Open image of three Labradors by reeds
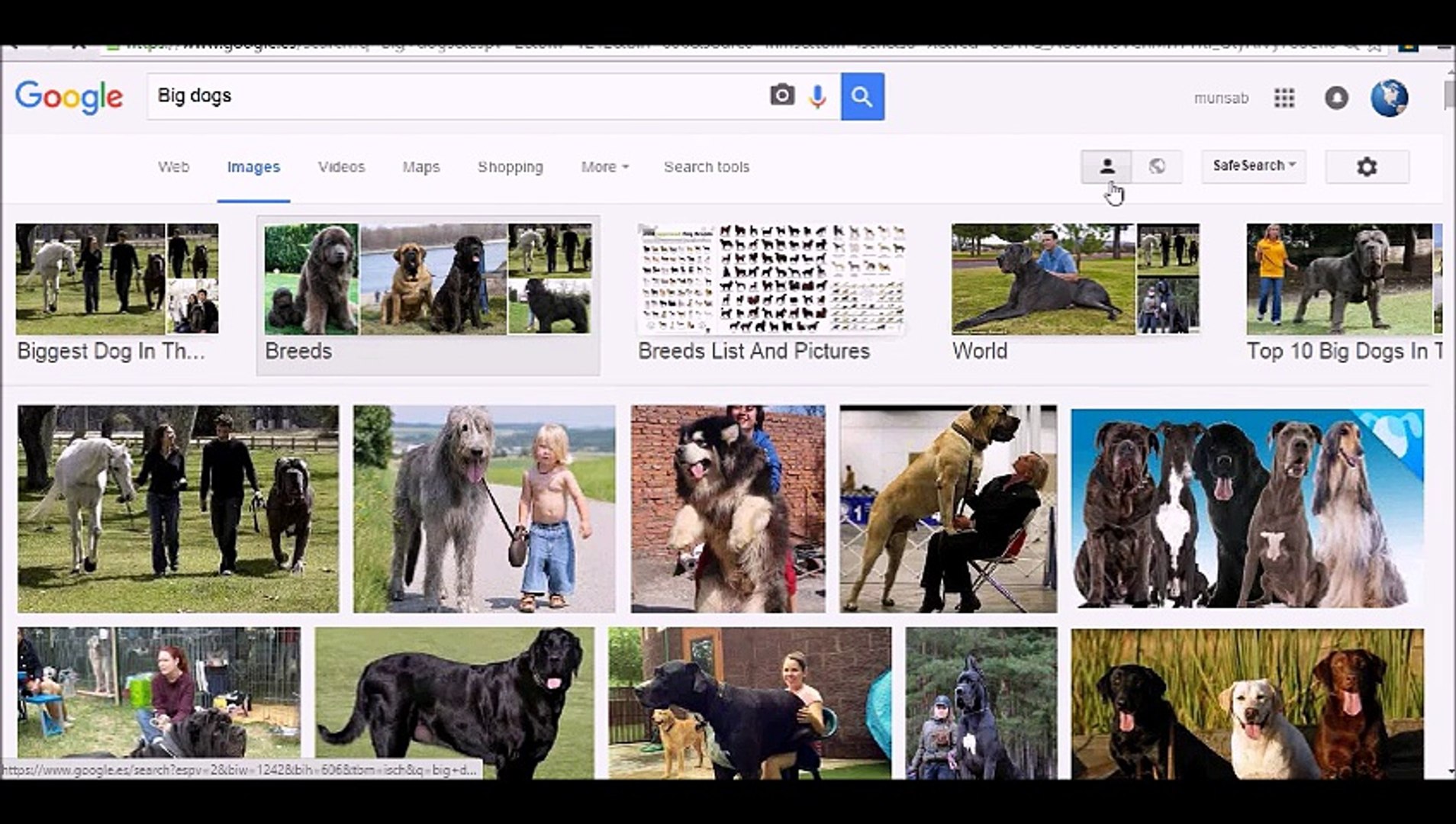1456x824 pixels. (x=1247, y=703)
